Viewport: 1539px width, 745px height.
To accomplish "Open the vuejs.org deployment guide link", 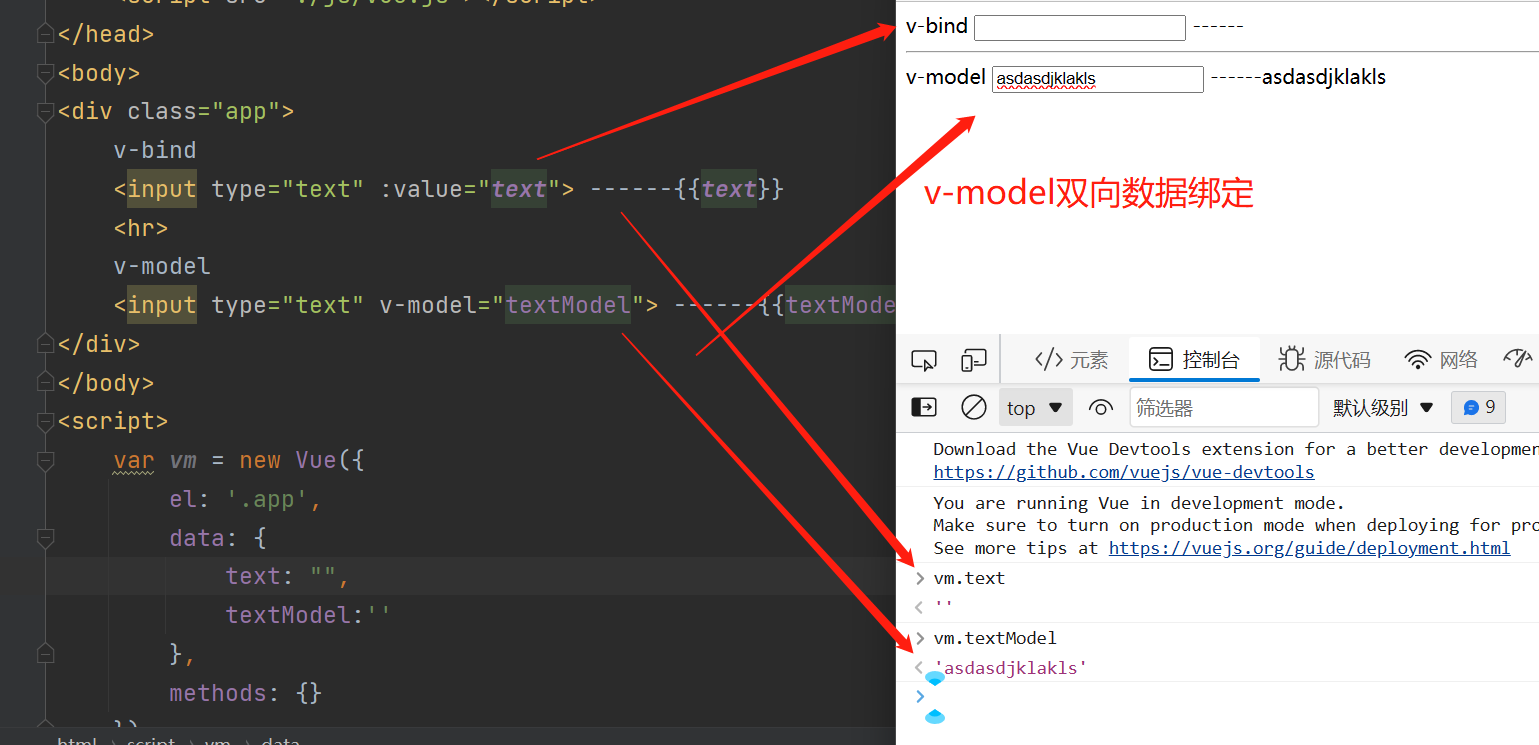I will [1310, 548].
